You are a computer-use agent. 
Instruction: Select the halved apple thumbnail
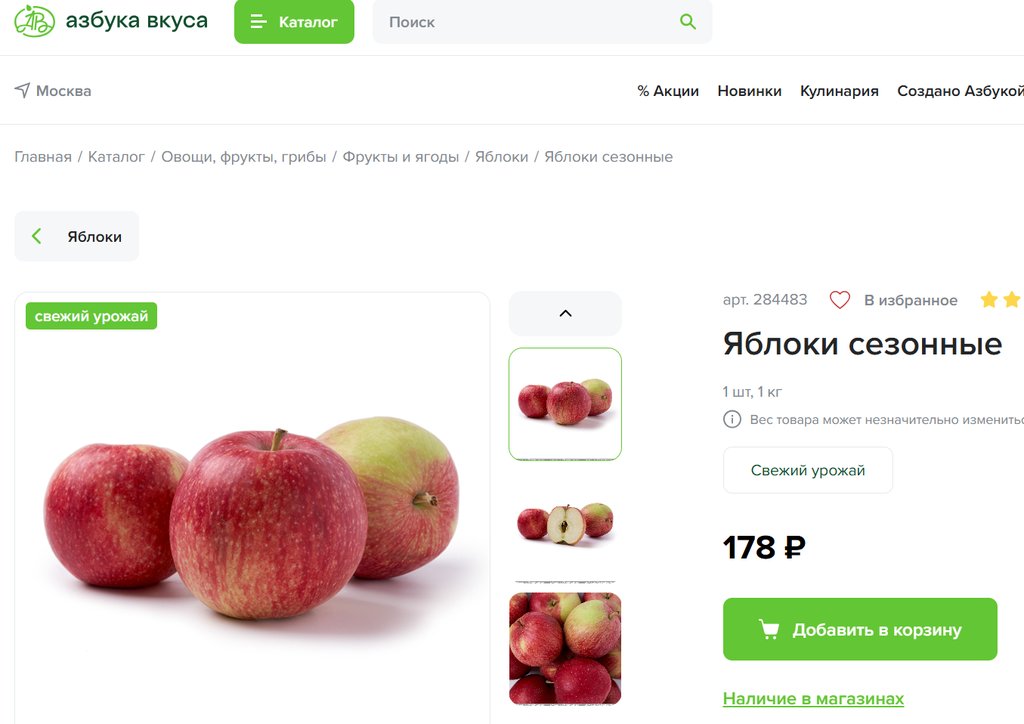click(565, 524)
